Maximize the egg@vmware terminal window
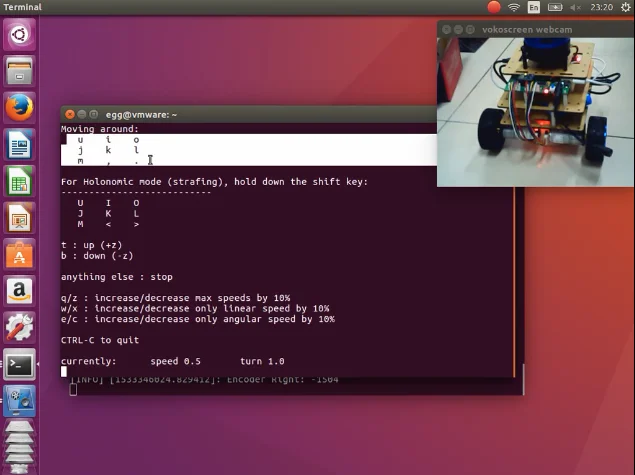Viewport: 635px width, 475px height. pos(94,115)
